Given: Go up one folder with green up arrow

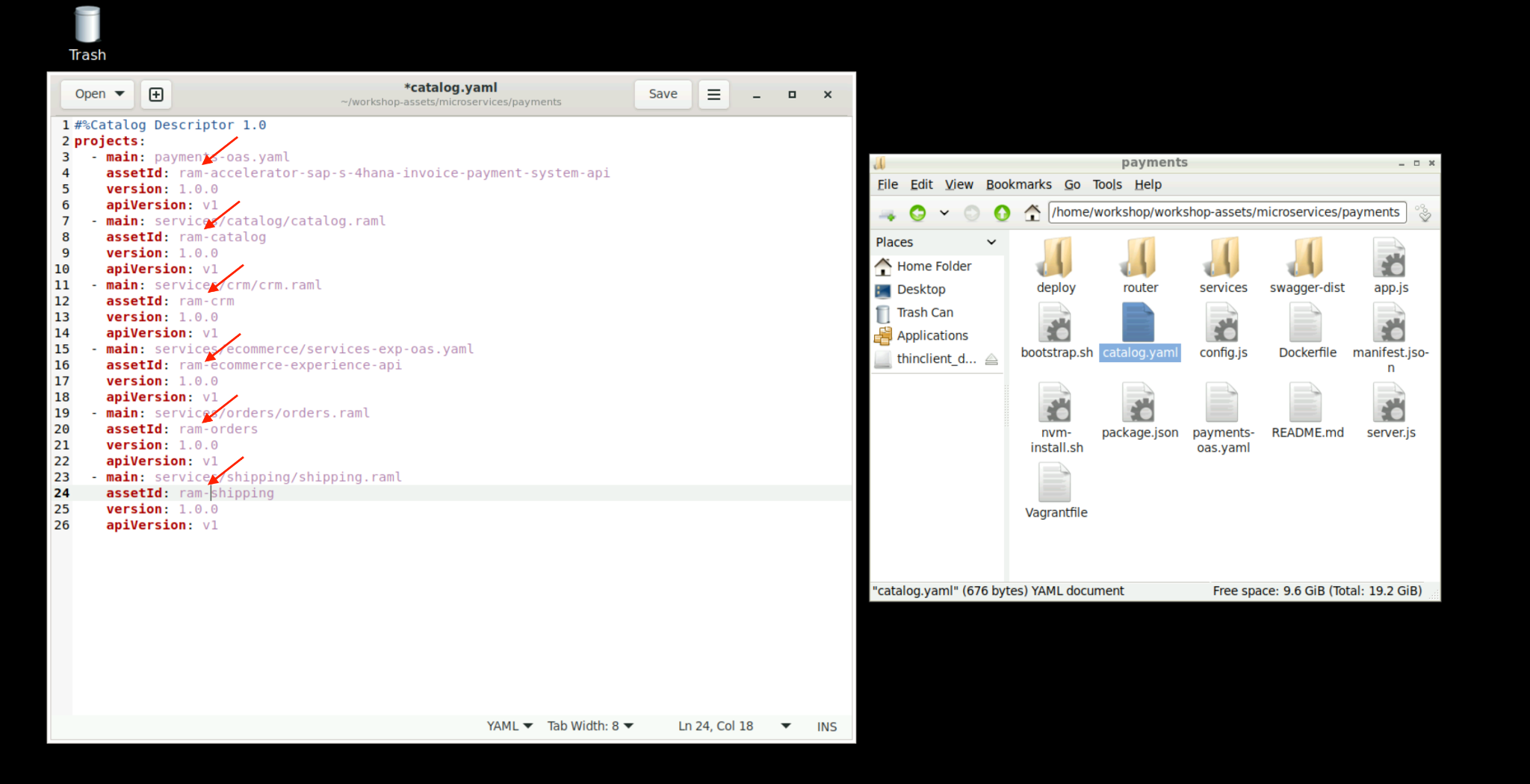Looking at the screenshot, I should (1002, 214).
